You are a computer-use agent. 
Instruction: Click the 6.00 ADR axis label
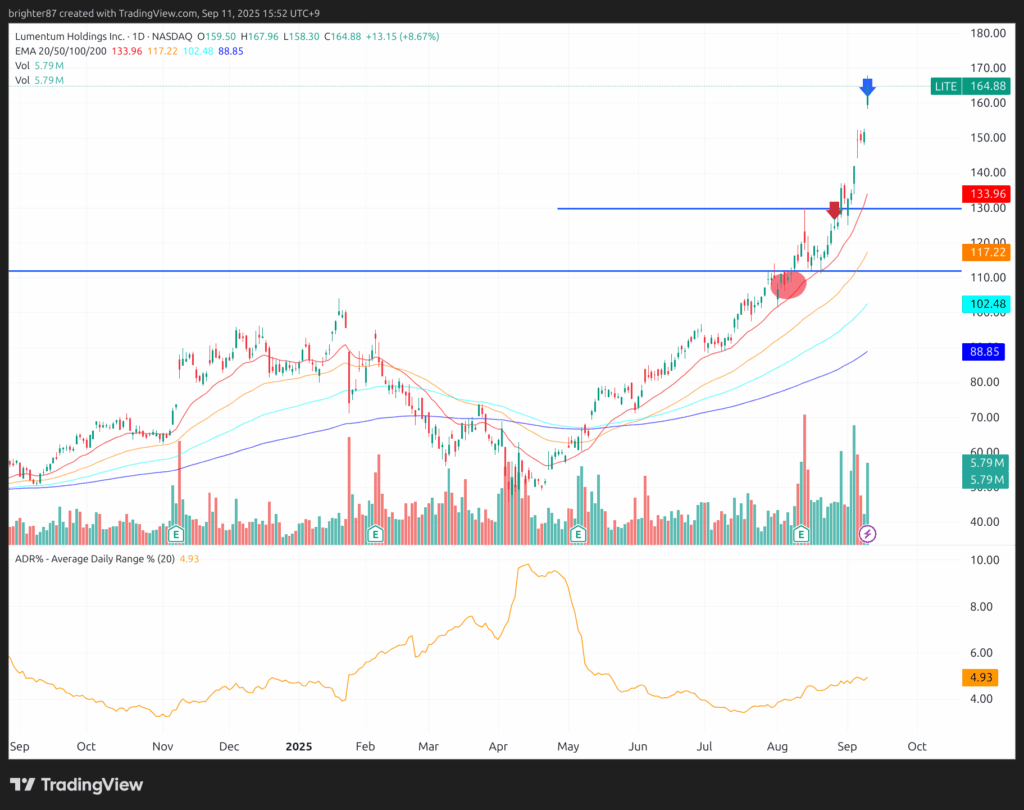click(x=982, y=653)
